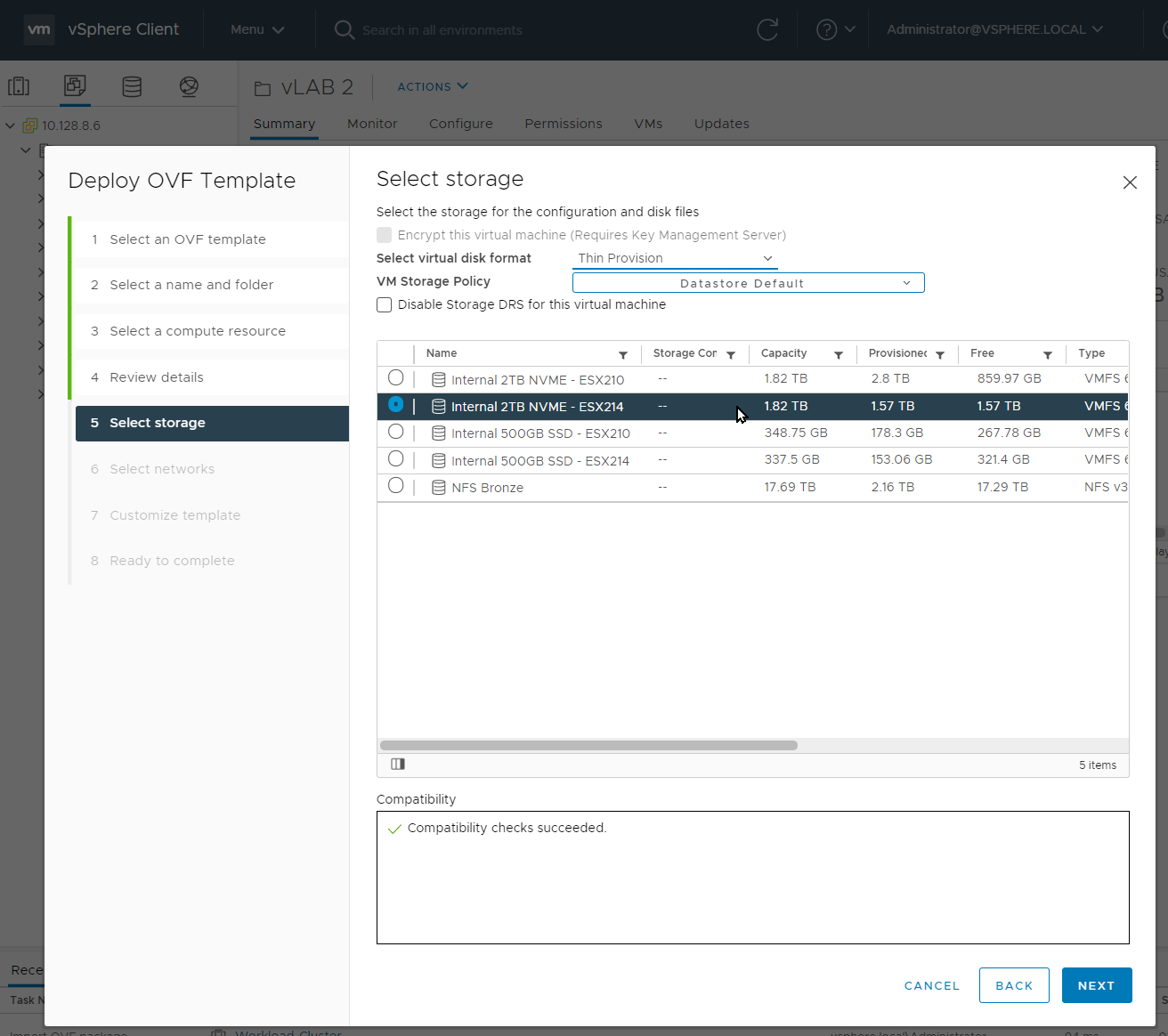The height and width of the screenshot is (1036, 1168).
Task: Click the 859.97 GB free value
Action: click(x=1009, y=378)
